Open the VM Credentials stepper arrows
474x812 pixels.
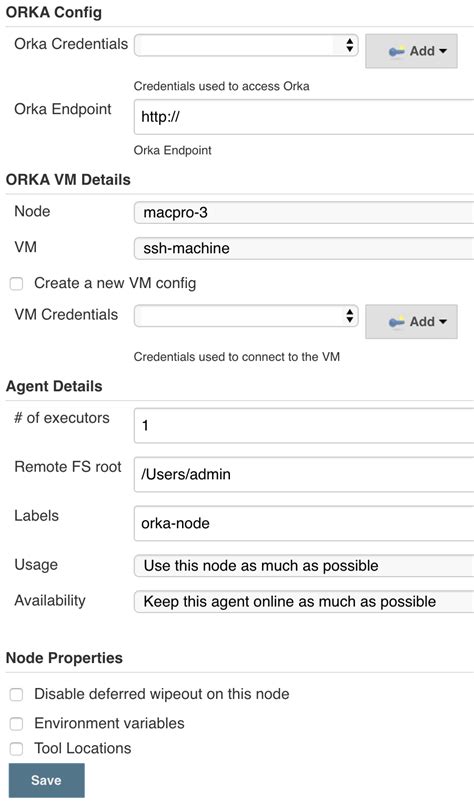pos(350,315)
